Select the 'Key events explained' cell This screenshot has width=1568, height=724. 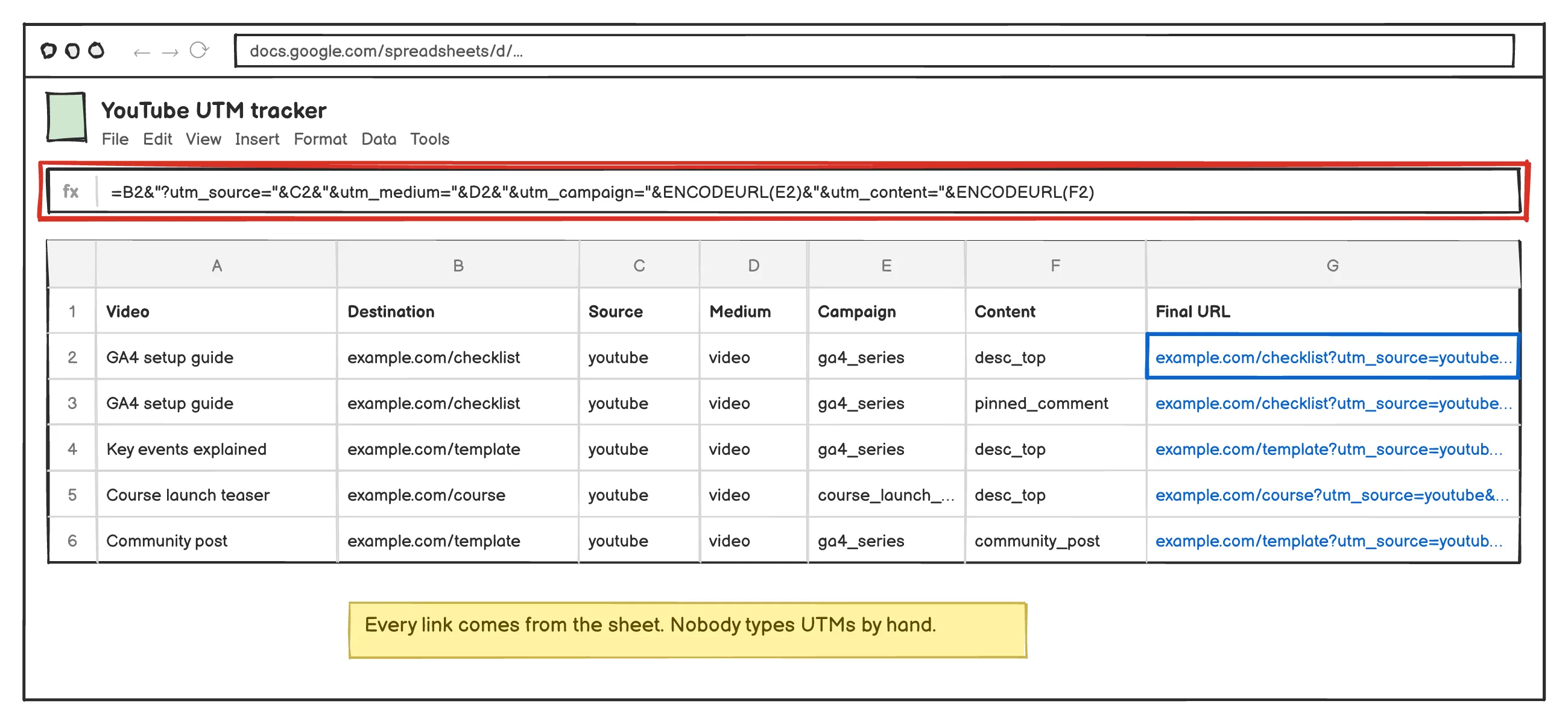(x=217, y=449)
